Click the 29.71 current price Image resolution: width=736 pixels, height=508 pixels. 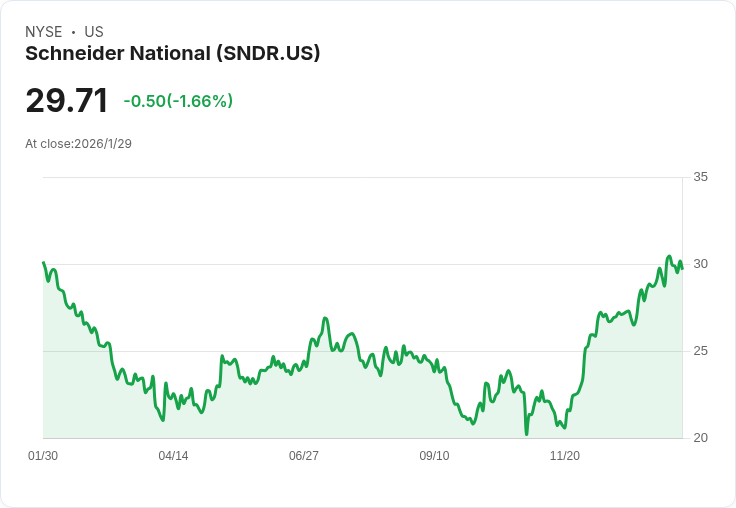click(x=67, y=100)
